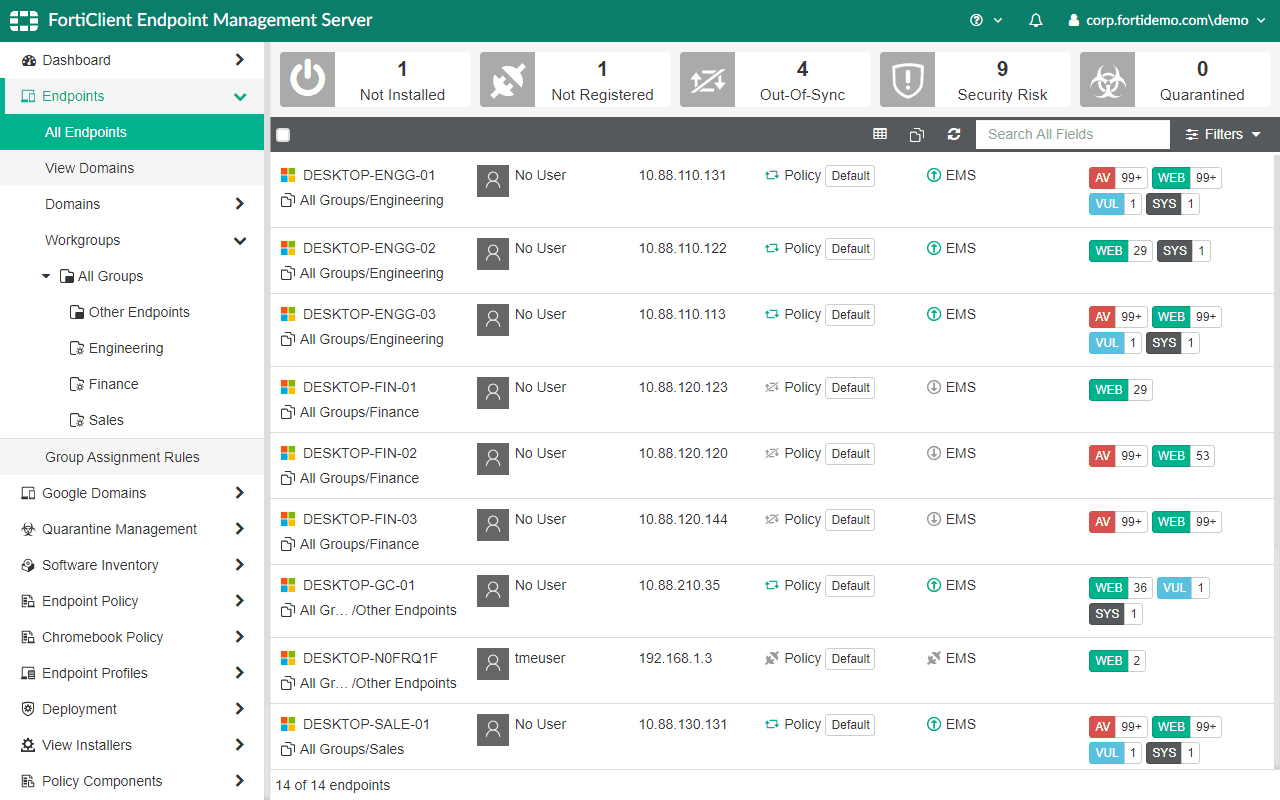Click the Endpoint Profiles sidebar icon
This screenshot has width=1280, height=800.
pyautogui.click(x=28, y=673)
